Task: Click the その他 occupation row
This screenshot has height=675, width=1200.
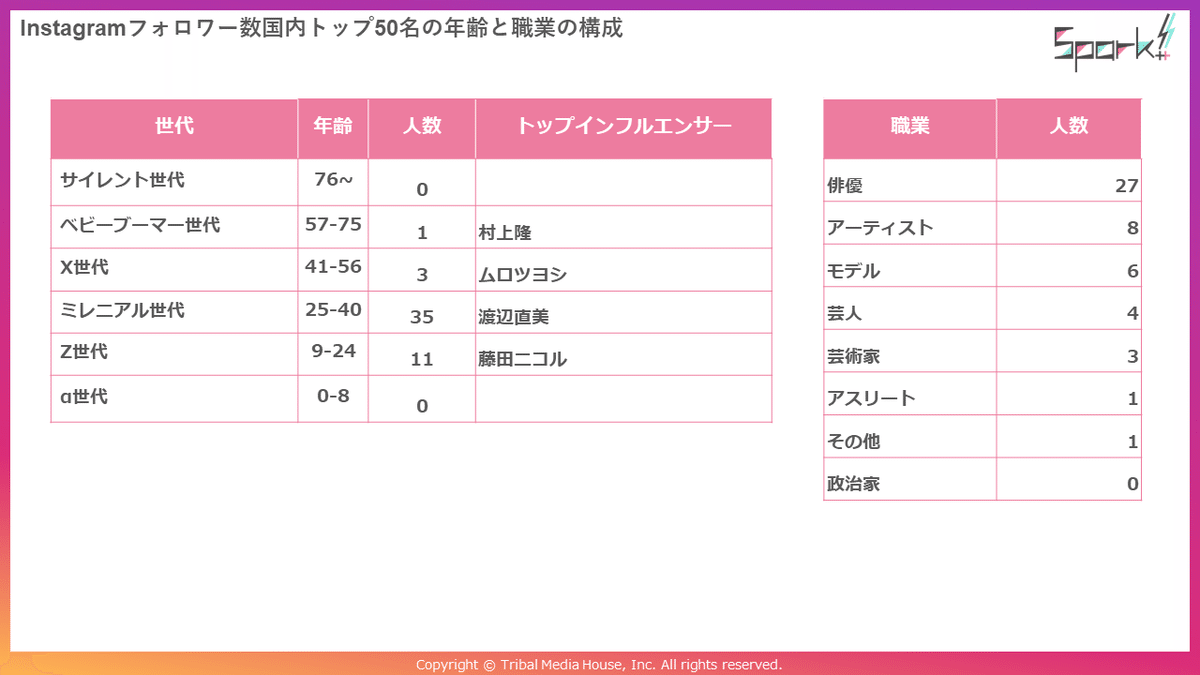Action: [x=982, y=436]
